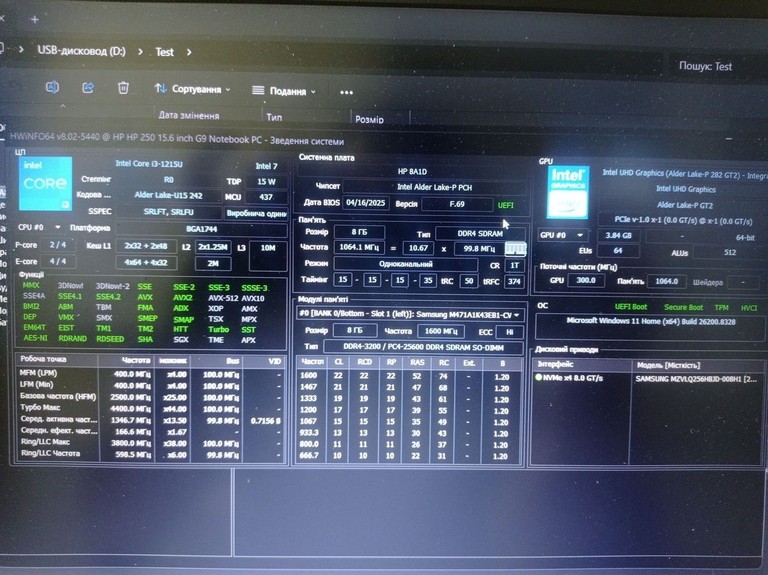Click the Виробнича одиниця button
Screen dimensions: 768x575
coord(256,213)
